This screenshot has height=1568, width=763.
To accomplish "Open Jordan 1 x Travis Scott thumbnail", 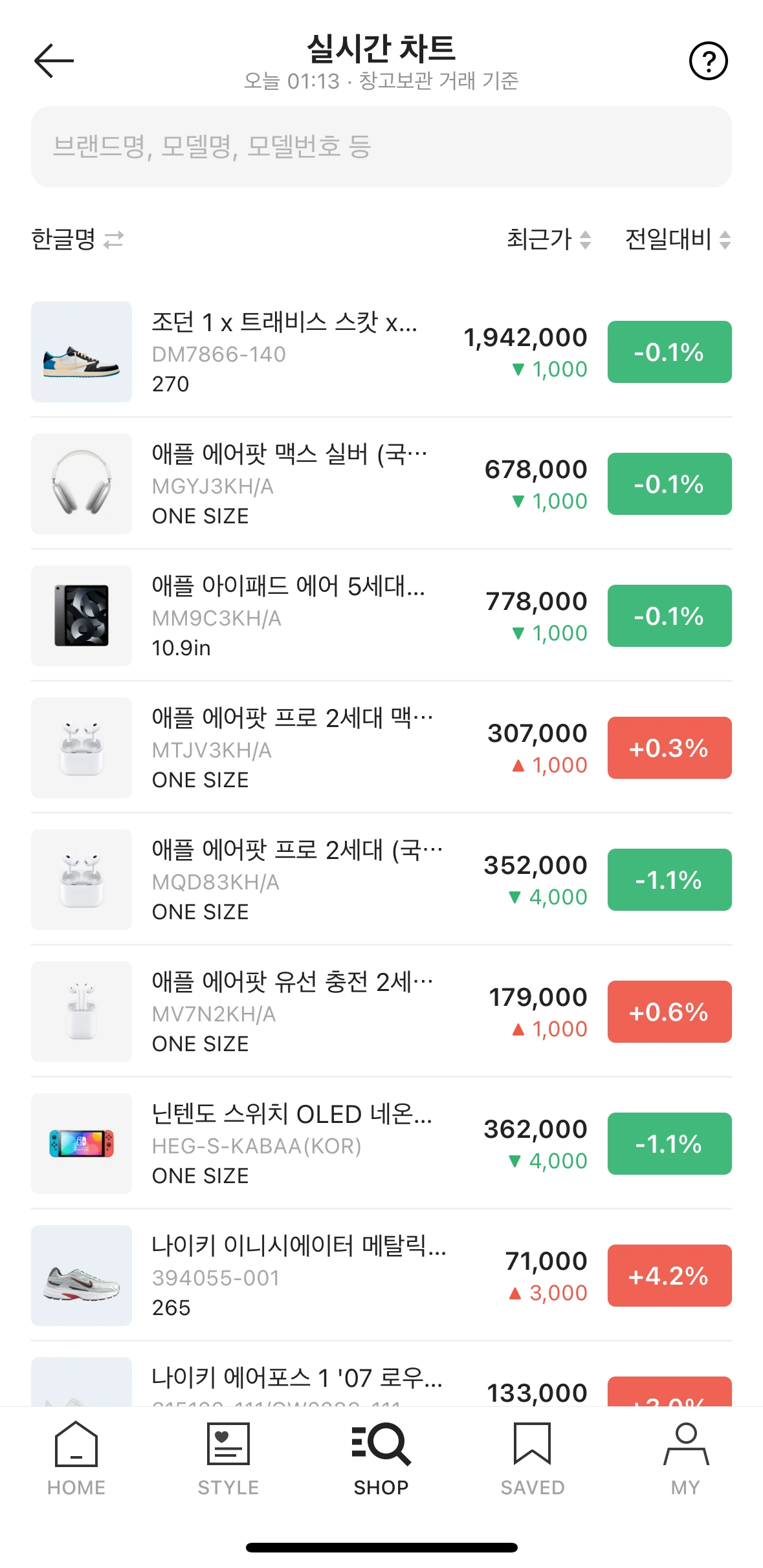I will pyautogui.click(x=82, y=352).
